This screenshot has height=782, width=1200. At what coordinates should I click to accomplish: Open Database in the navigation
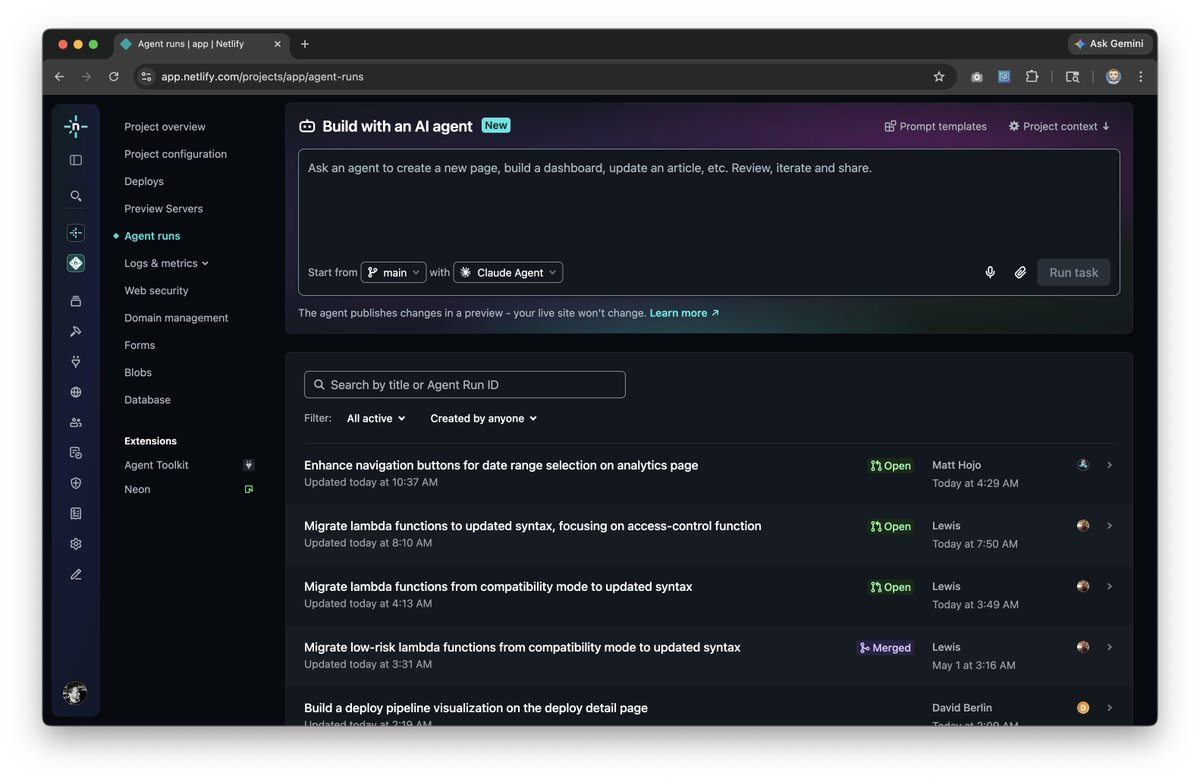pyautogui.click(x=147, y=399)
